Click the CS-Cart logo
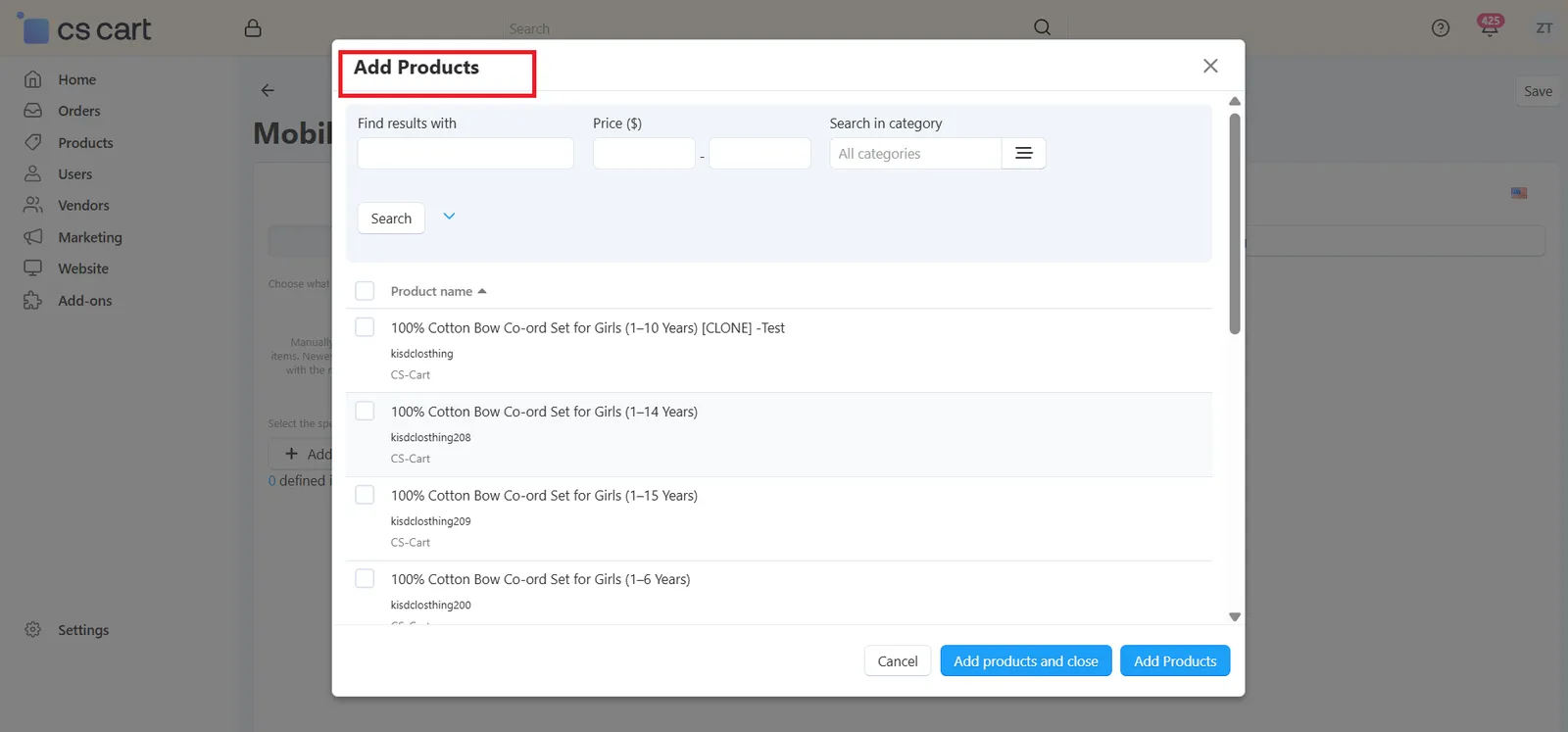 pos(84,28)
